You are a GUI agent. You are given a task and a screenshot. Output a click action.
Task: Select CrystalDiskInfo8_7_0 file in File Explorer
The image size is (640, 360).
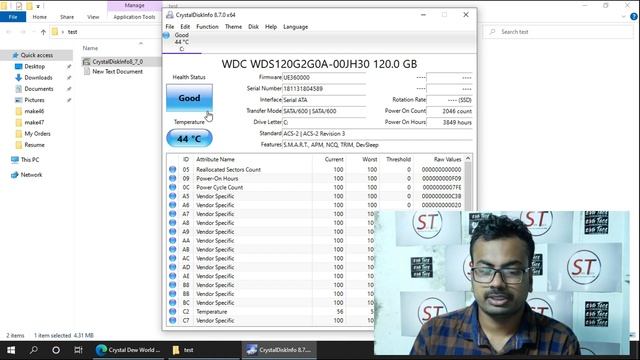coord(117,62)
